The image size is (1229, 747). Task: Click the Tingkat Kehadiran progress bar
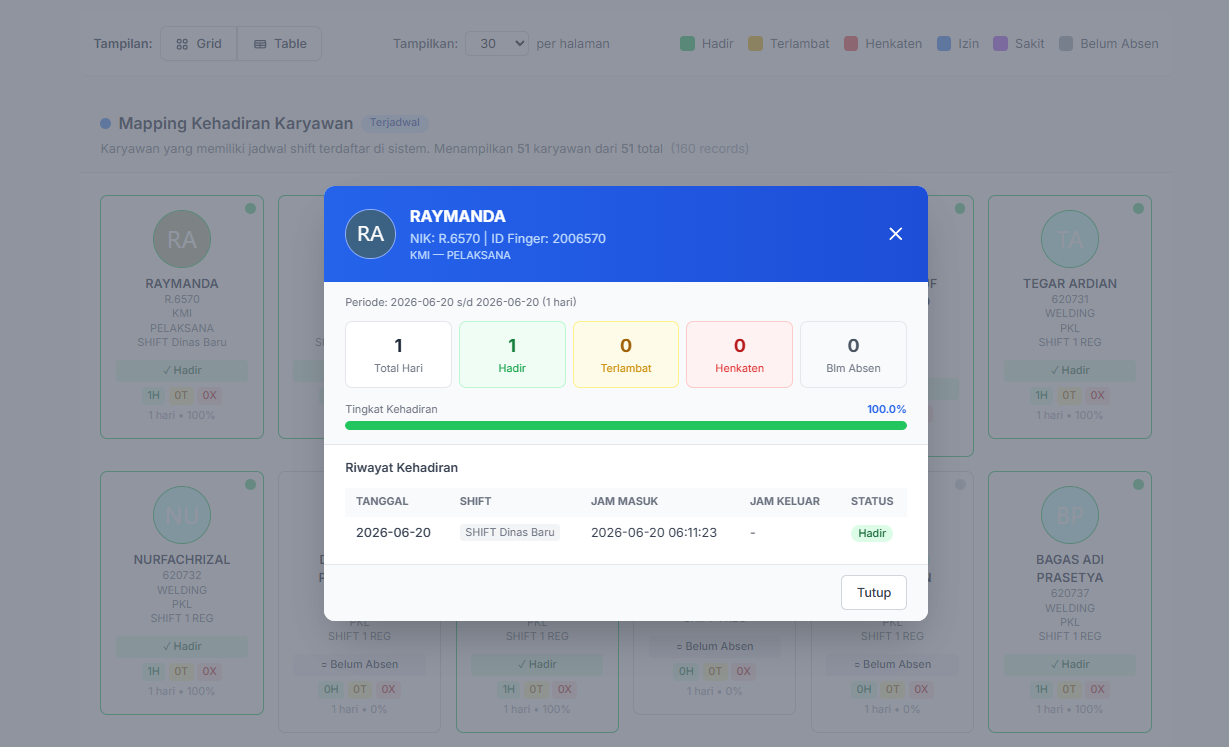(x=626, y=426)
